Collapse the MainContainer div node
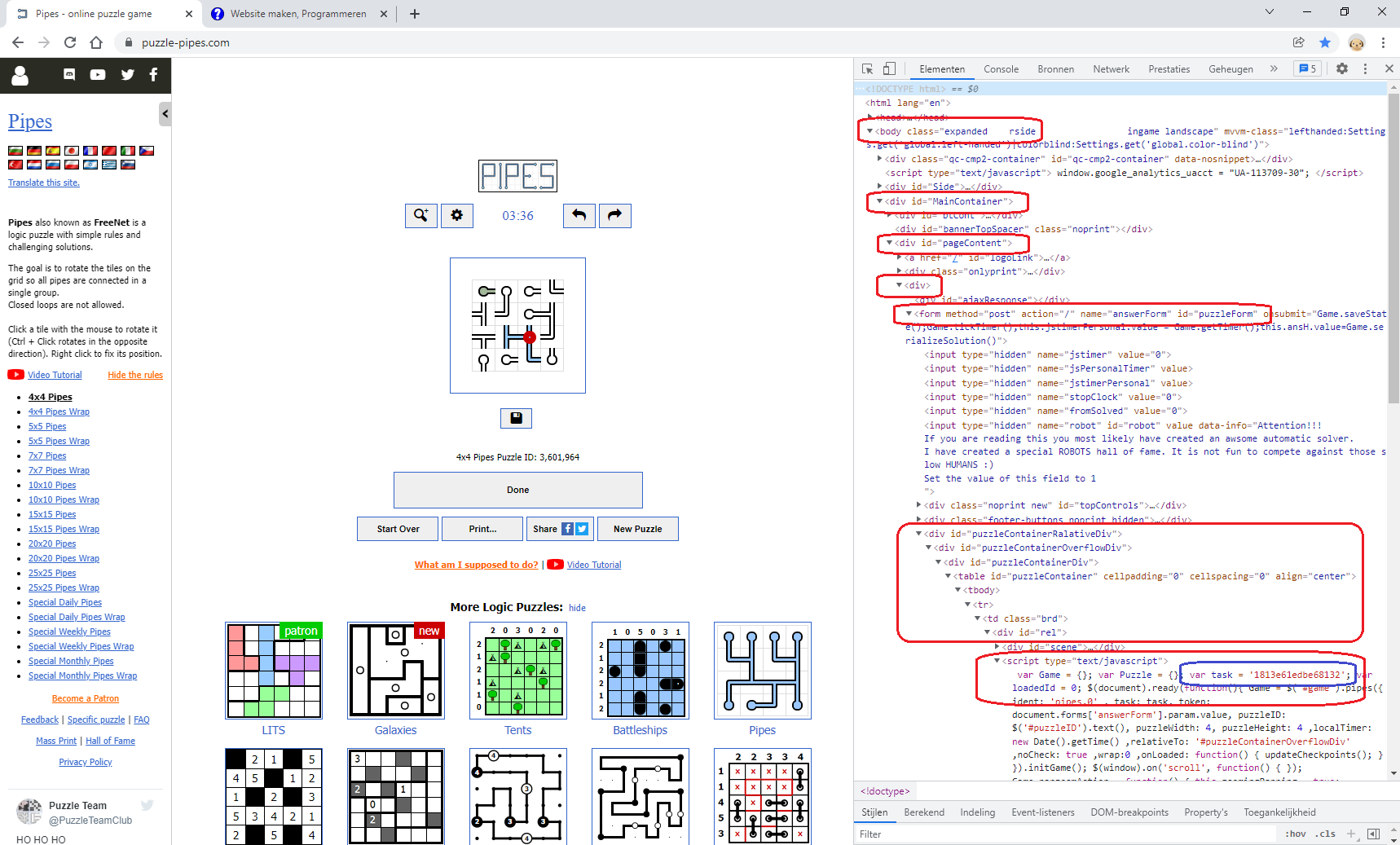Image resolution: width=1400 pixels, height=845 pixels. point(879,201)
